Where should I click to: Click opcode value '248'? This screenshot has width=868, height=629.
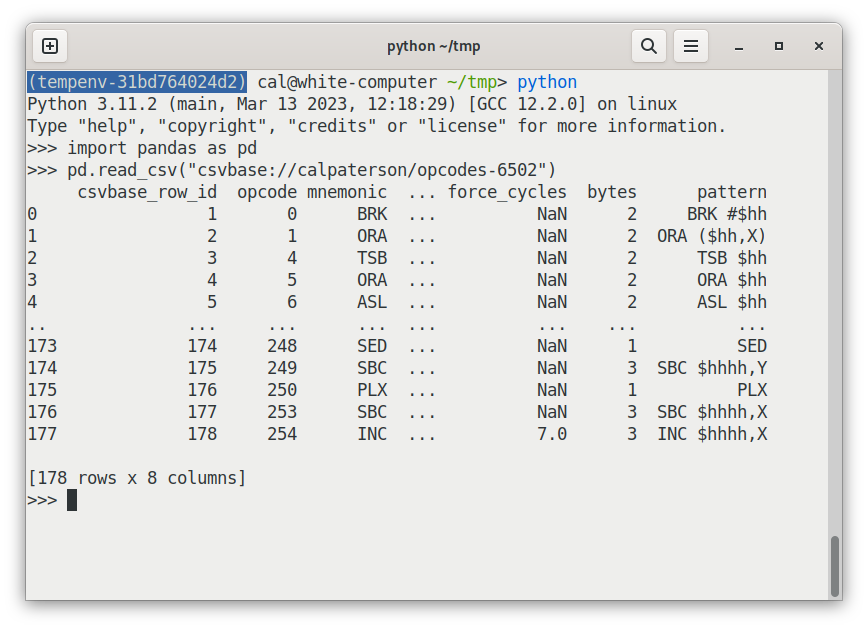pos(282,346)
